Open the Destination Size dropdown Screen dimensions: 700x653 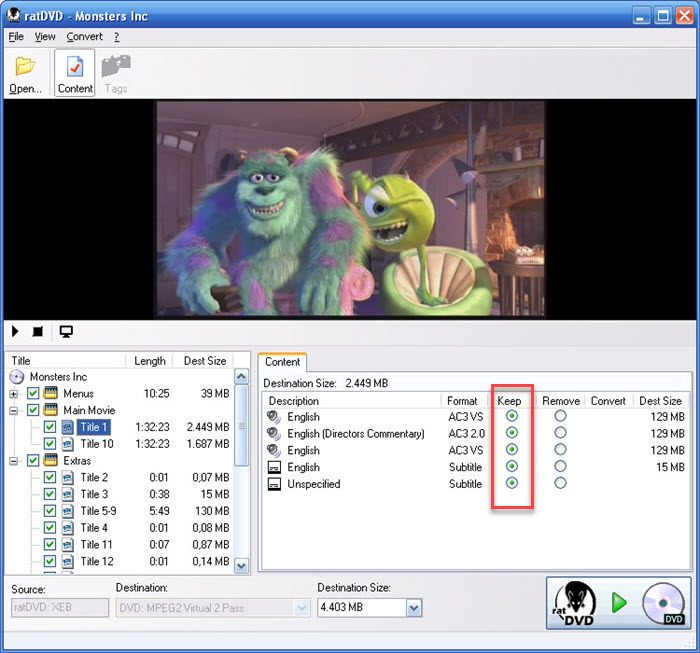(x=414, y=608)
